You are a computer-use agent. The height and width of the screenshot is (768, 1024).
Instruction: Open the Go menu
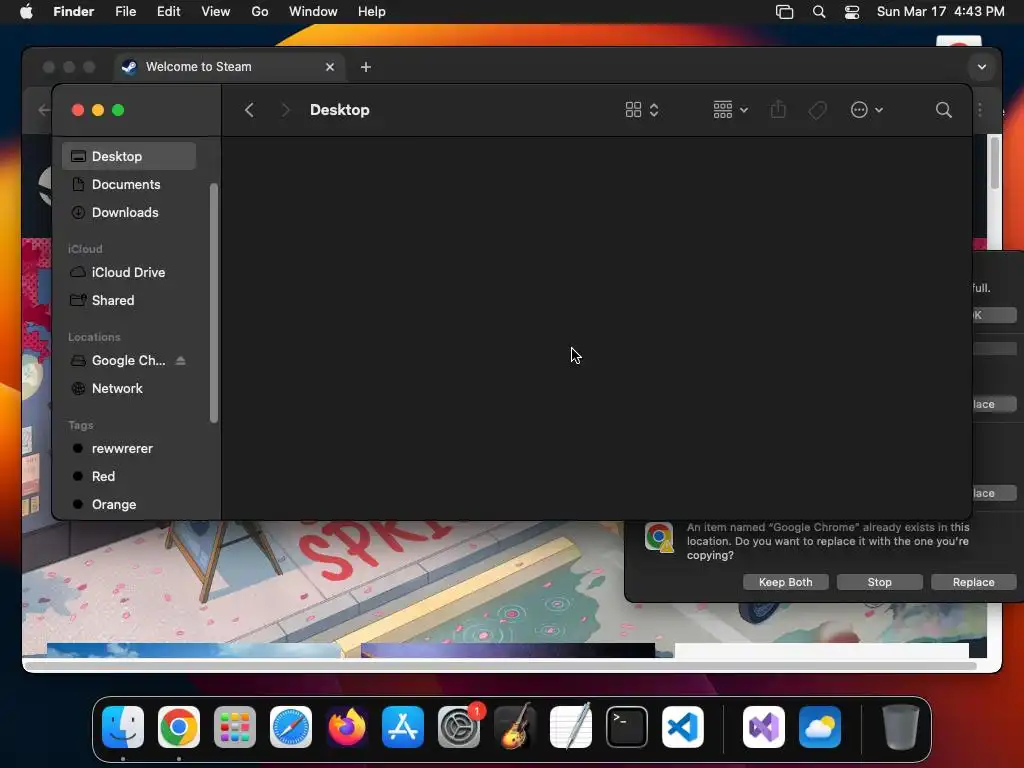tap(260, 12)
